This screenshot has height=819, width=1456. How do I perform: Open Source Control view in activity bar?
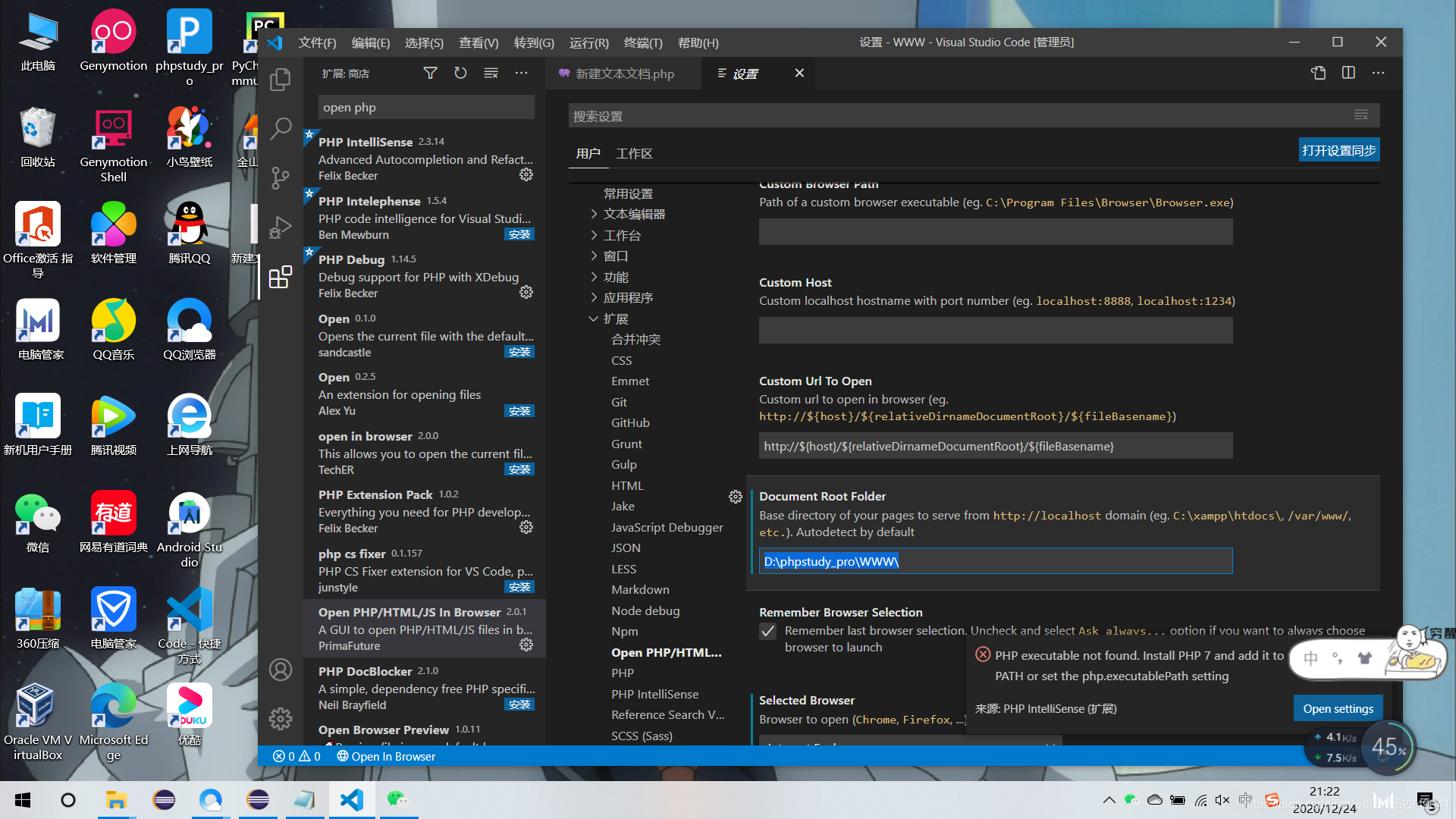280,177
